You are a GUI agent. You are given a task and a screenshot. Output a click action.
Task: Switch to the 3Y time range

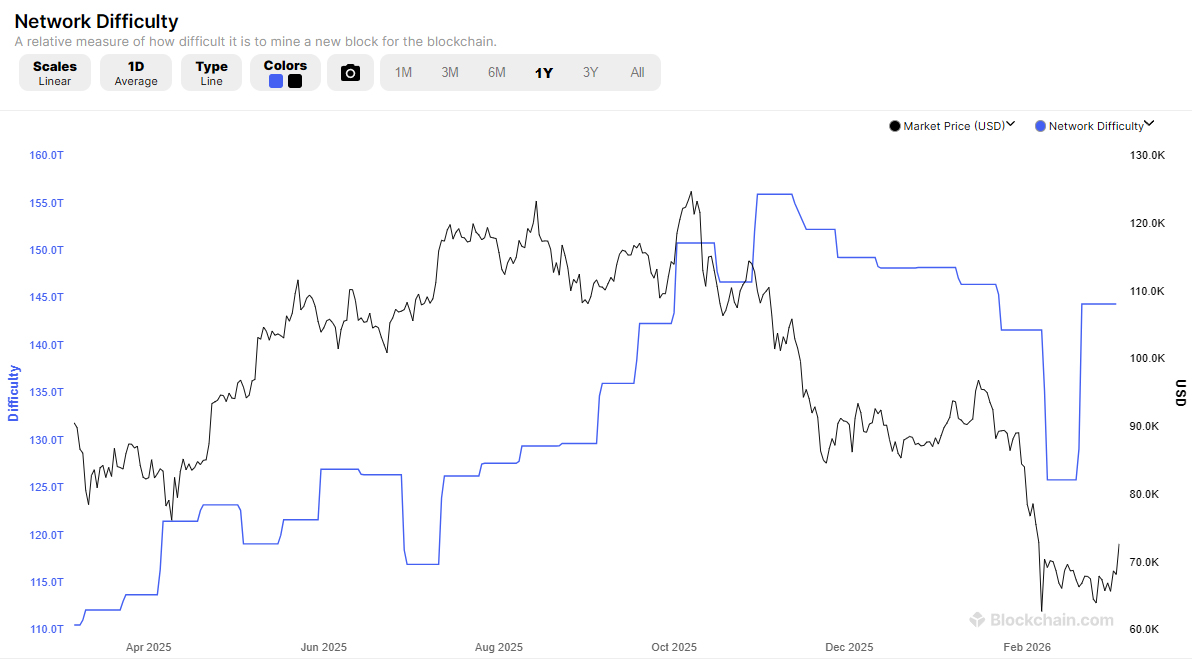pyautogui.click(x=590, y=72)
